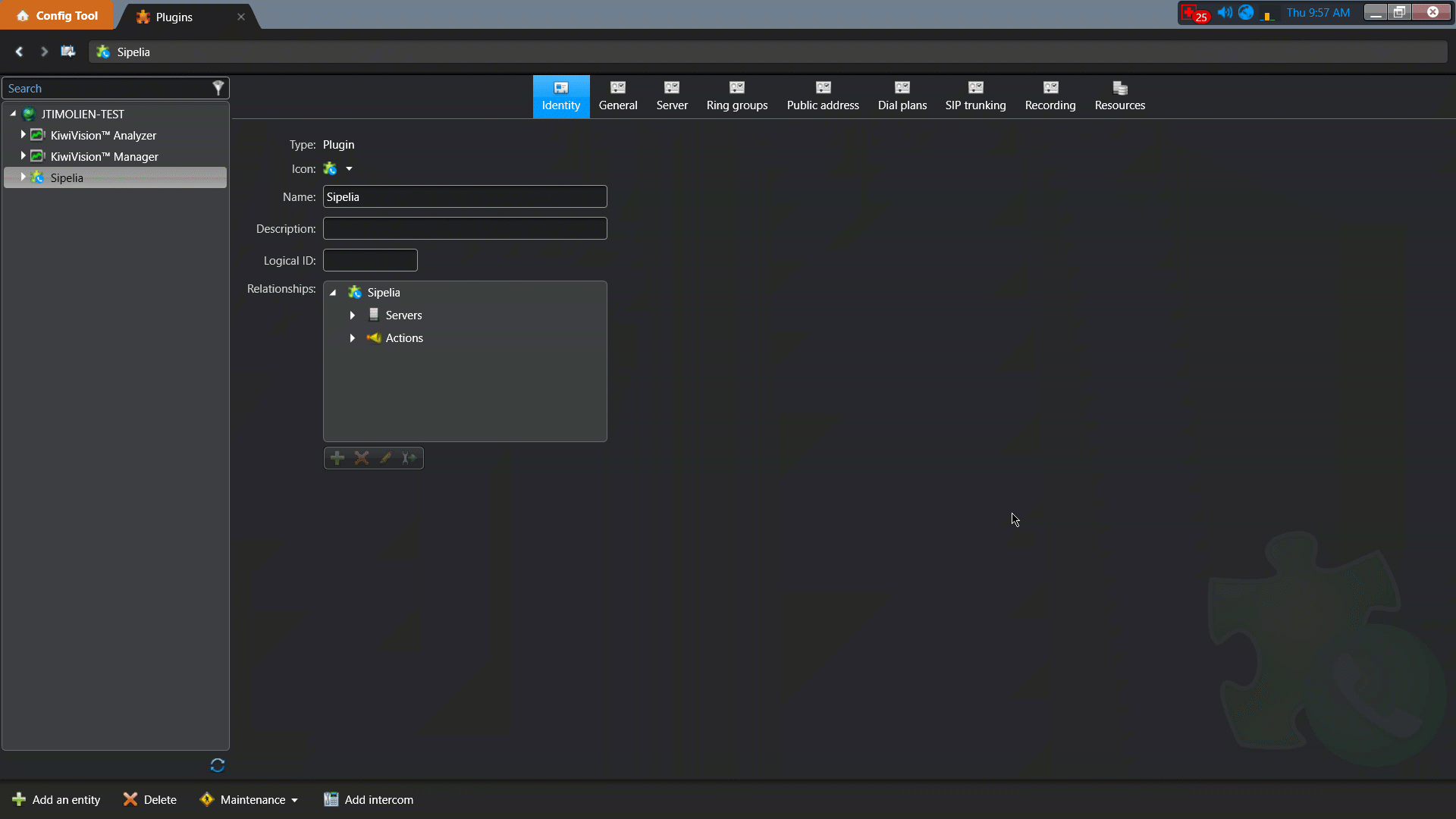This screenshot has height=819, width=1456.
Task: Open the Resources tab
Action: 1120,96
